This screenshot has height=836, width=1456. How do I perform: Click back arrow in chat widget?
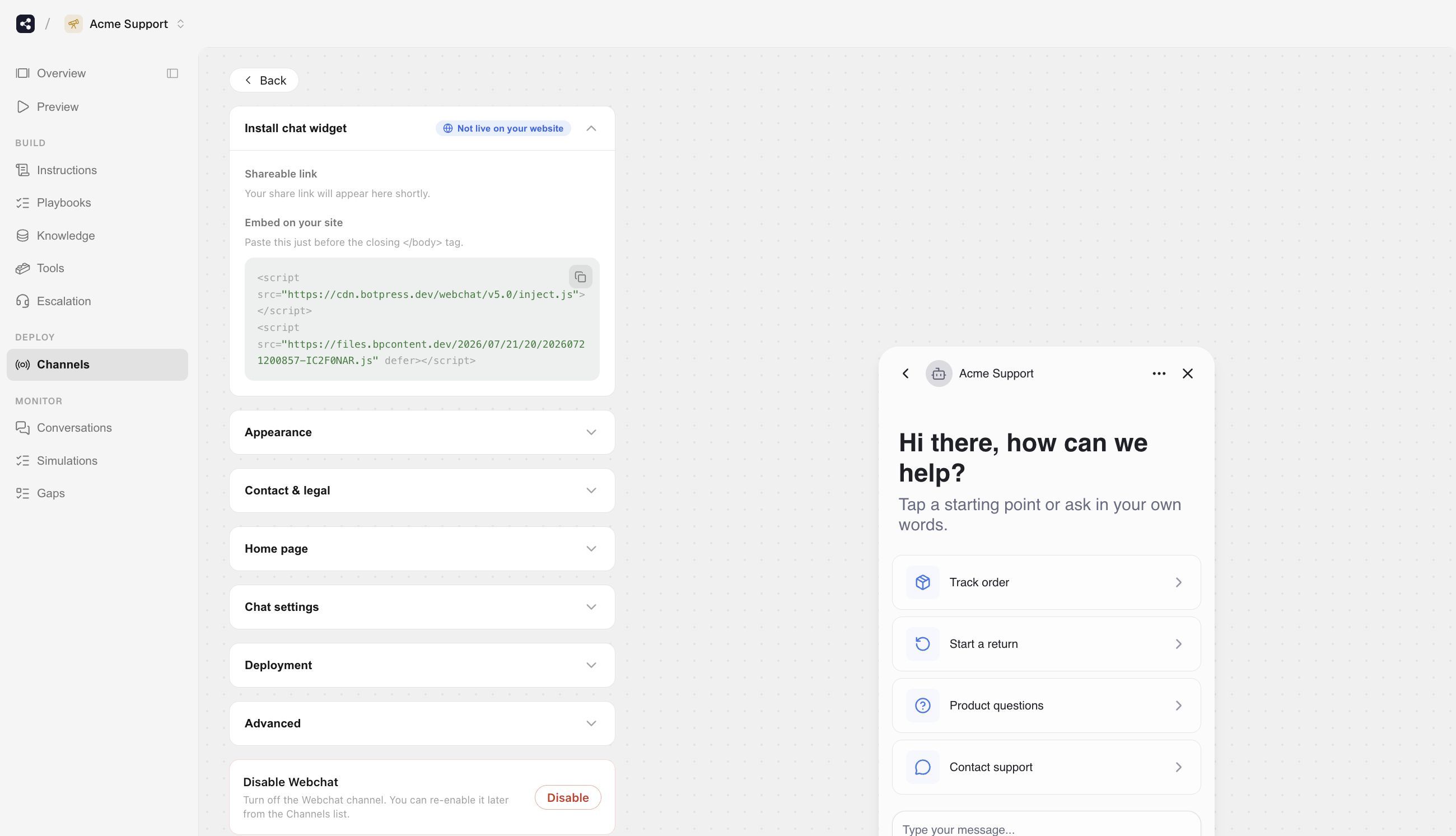906,374
